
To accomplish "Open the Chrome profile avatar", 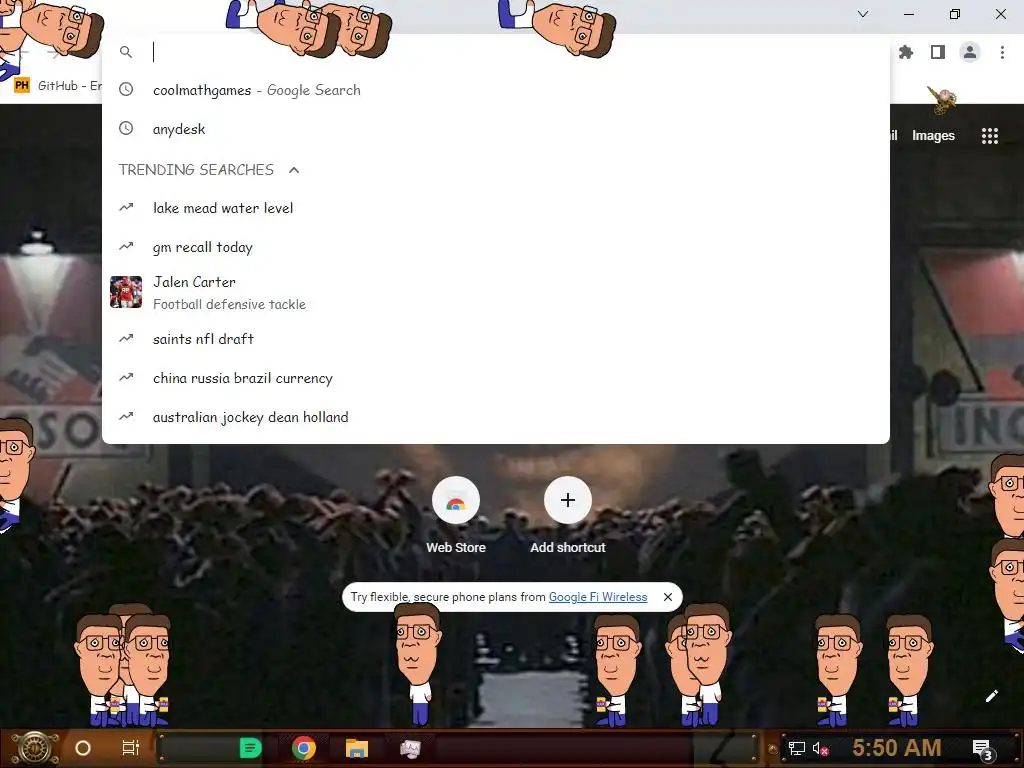I will point(970,52).
